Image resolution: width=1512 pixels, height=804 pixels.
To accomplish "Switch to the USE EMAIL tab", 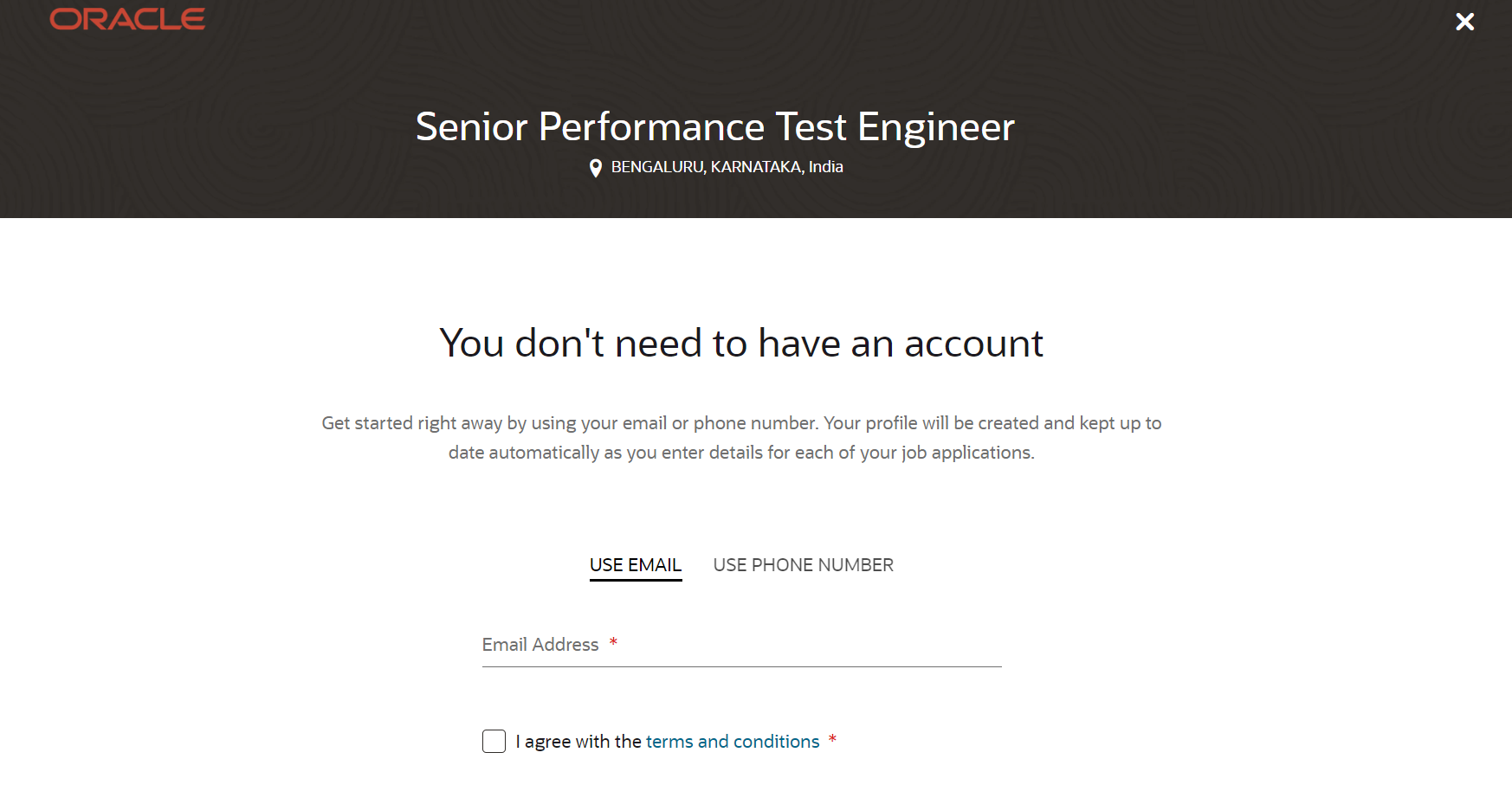I will tap(636, 565).
